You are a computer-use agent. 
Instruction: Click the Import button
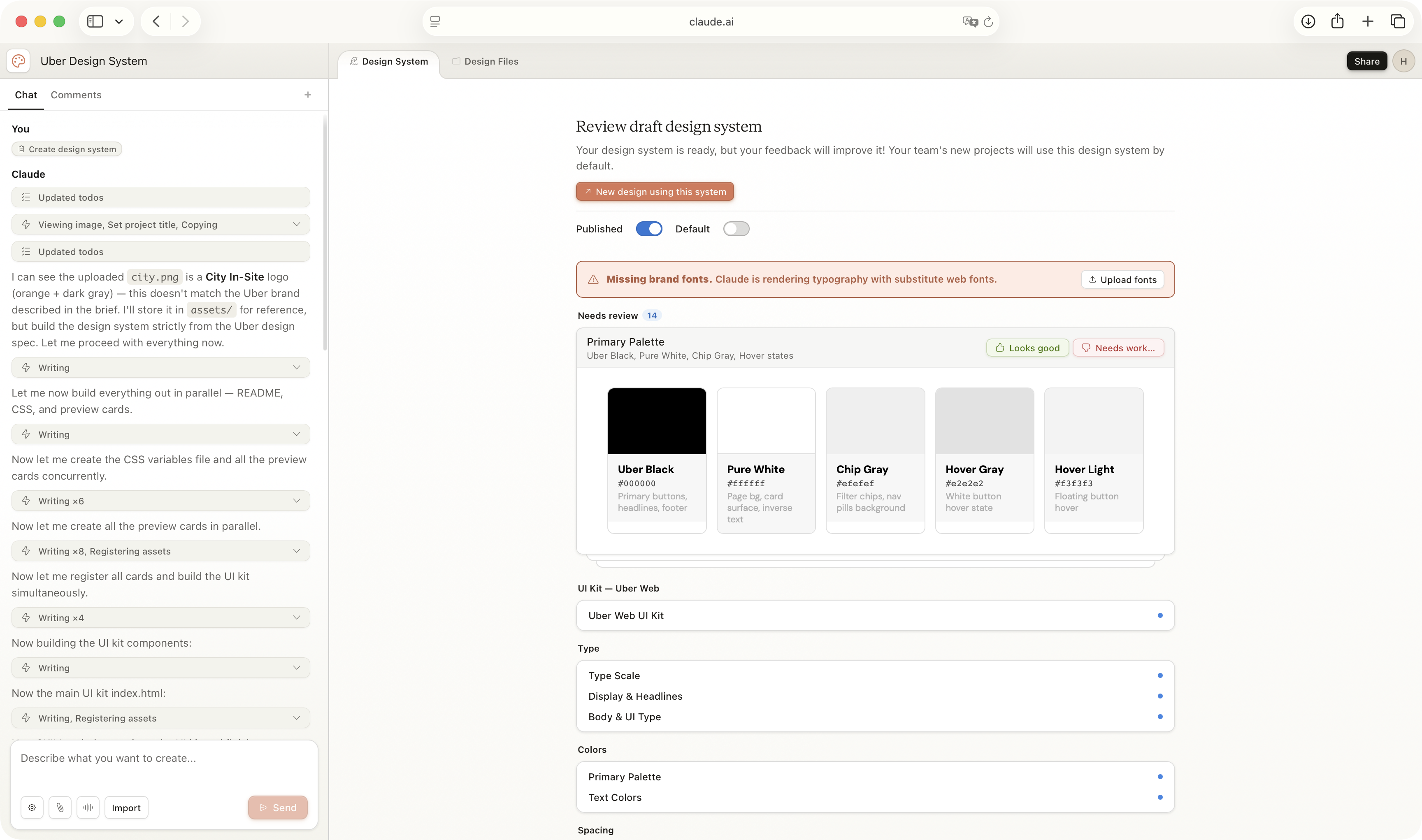point(126,808)
